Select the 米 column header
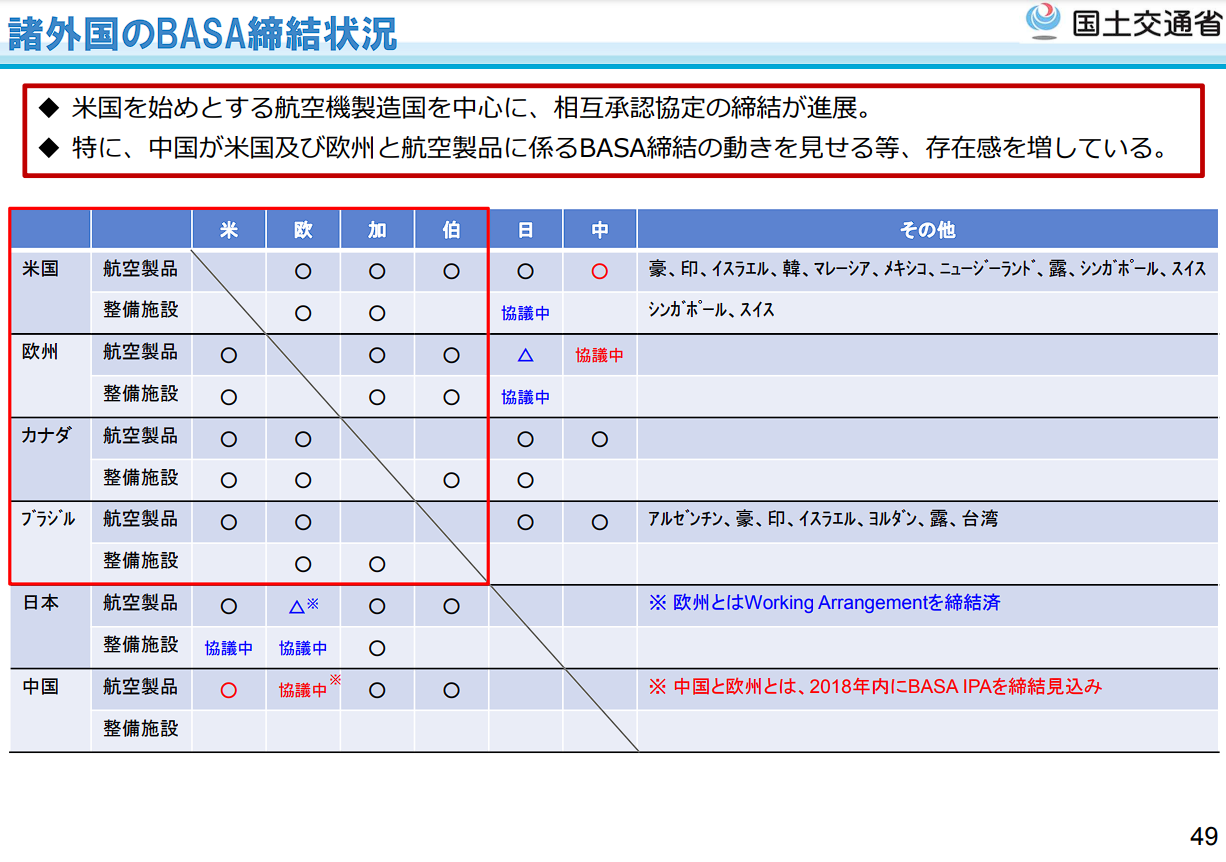Viewport: 1226px width, 862px height. (229, 230)
